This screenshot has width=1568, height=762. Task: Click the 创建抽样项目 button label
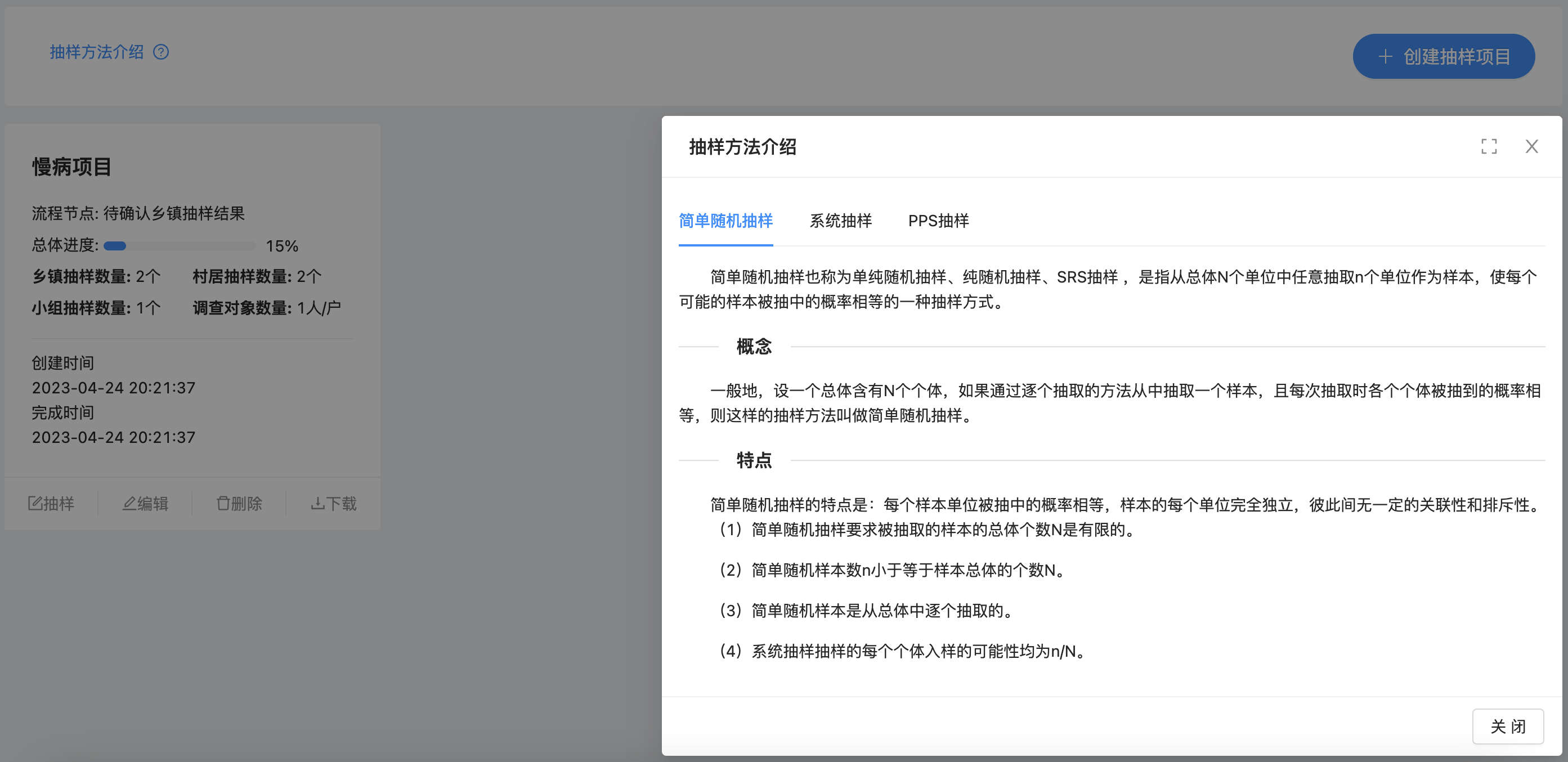[x=1457, y=57]
